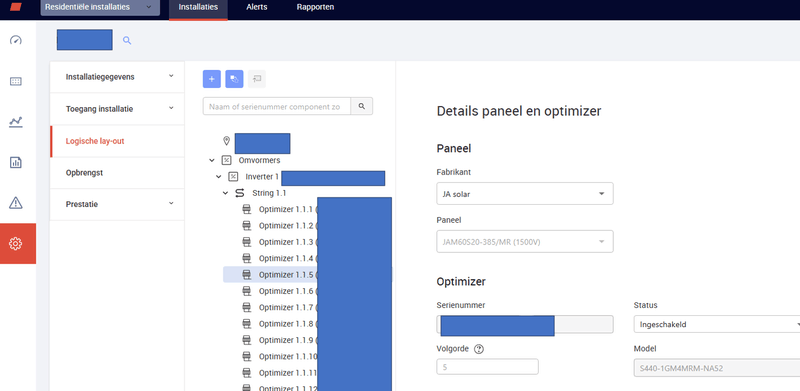Click the String 1.1 icon
The image size is (800, 391).
pos(239,193)
